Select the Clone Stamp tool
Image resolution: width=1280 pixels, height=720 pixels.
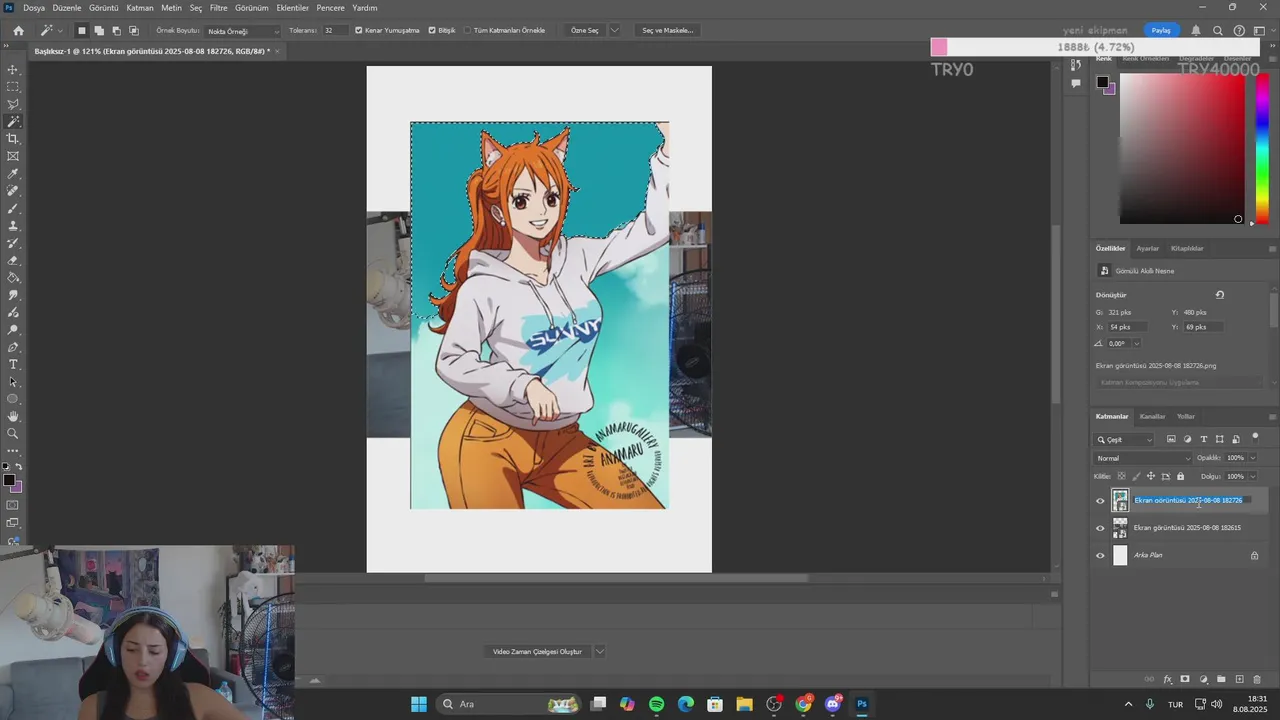13,226
